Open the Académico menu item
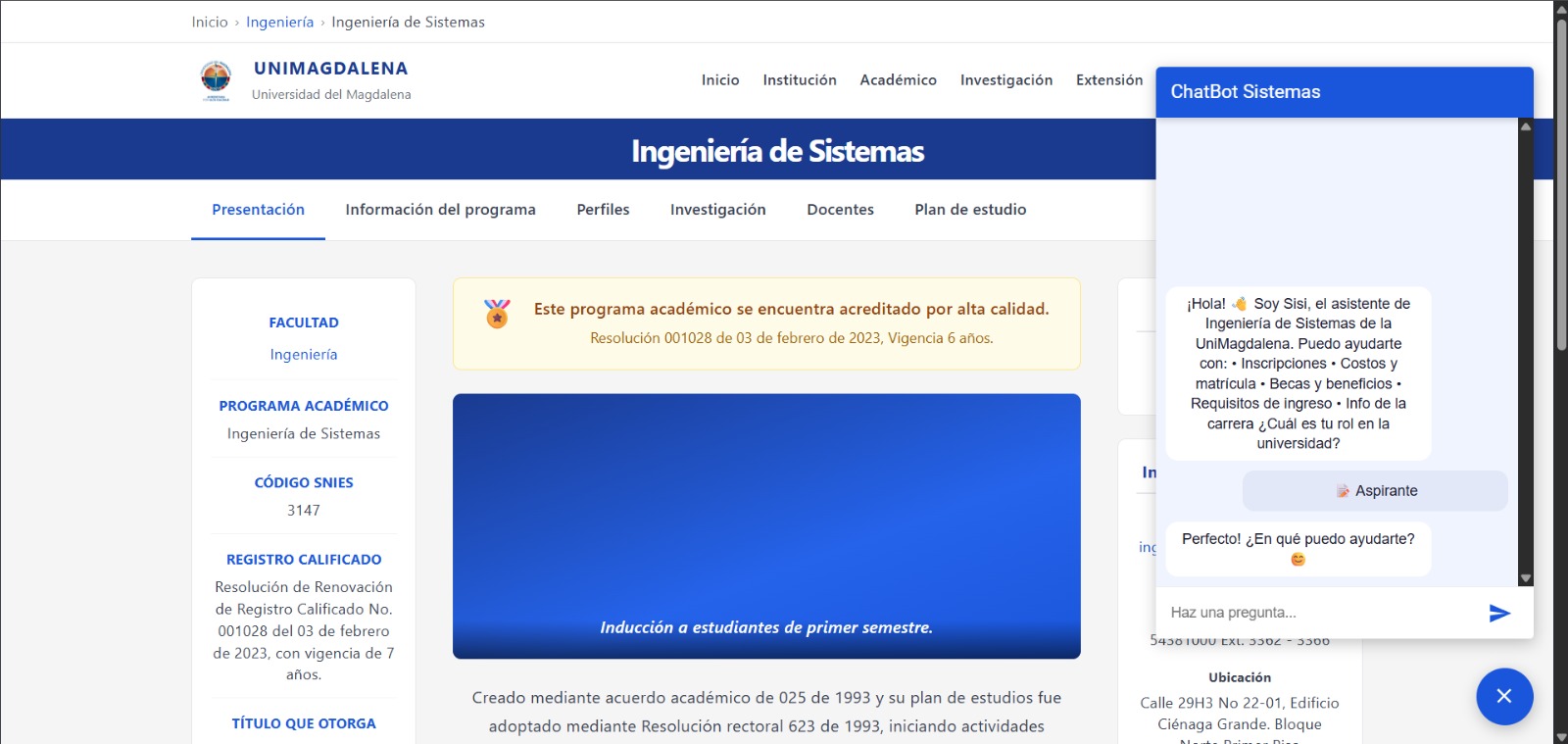This screenshot has height=744, width=1568. click(x=898, y=80)
